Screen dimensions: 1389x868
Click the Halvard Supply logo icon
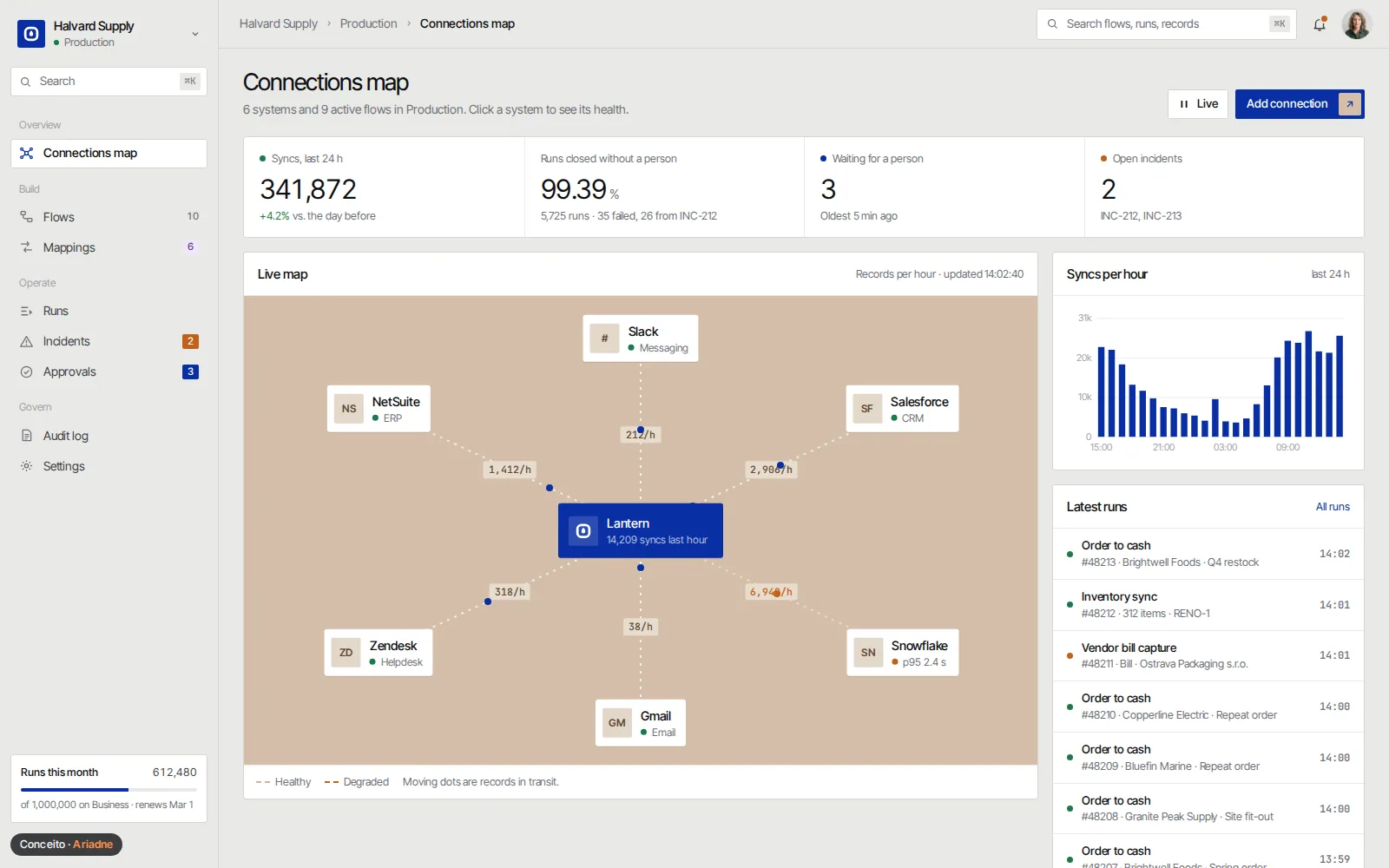[x=31, y=34]
